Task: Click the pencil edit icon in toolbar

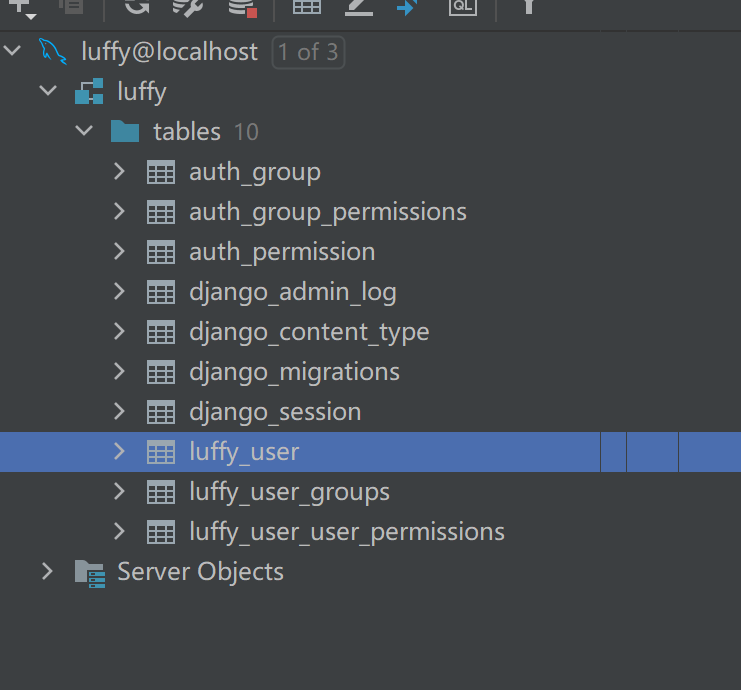Action: coord(358,6)
